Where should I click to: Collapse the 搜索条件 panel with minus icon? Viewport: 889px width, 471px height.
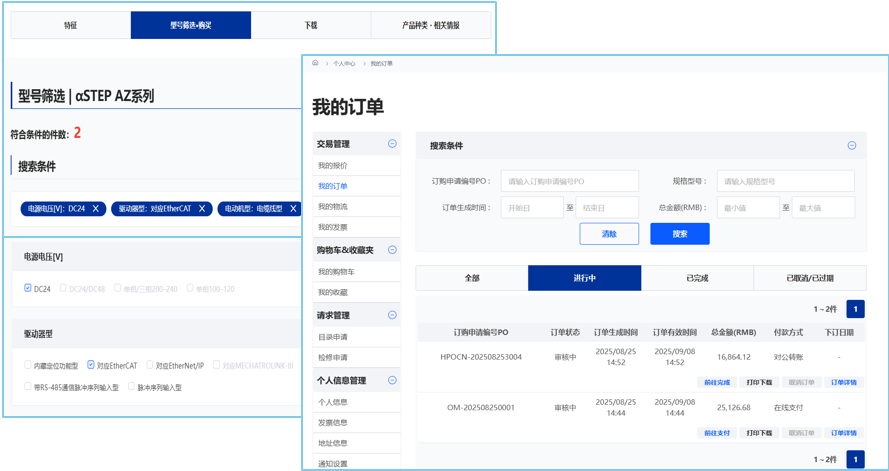point(851,146)
